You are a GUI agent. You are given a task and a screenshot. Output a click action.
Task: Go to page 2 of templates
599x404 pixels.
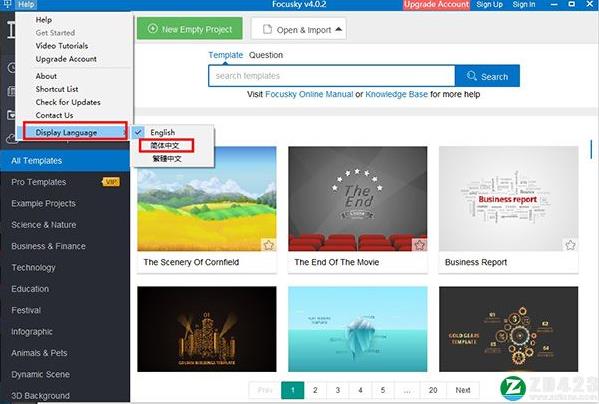(315, 390)
